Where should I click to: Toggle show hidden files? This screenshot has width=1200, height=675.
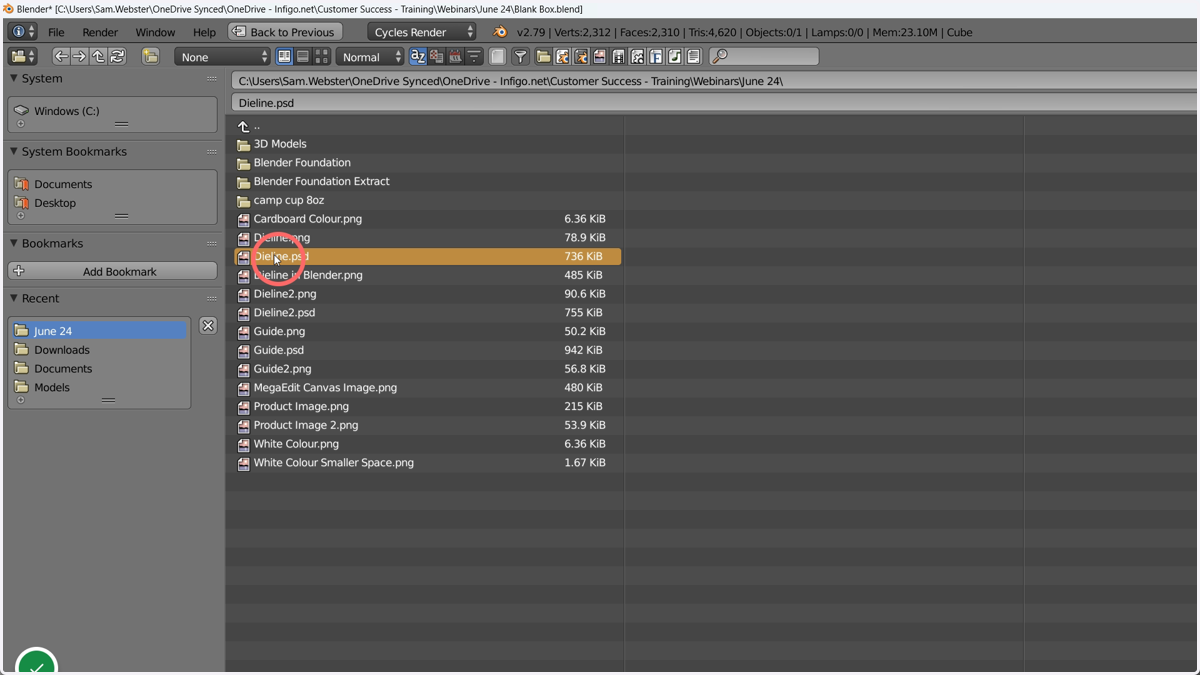497,57
